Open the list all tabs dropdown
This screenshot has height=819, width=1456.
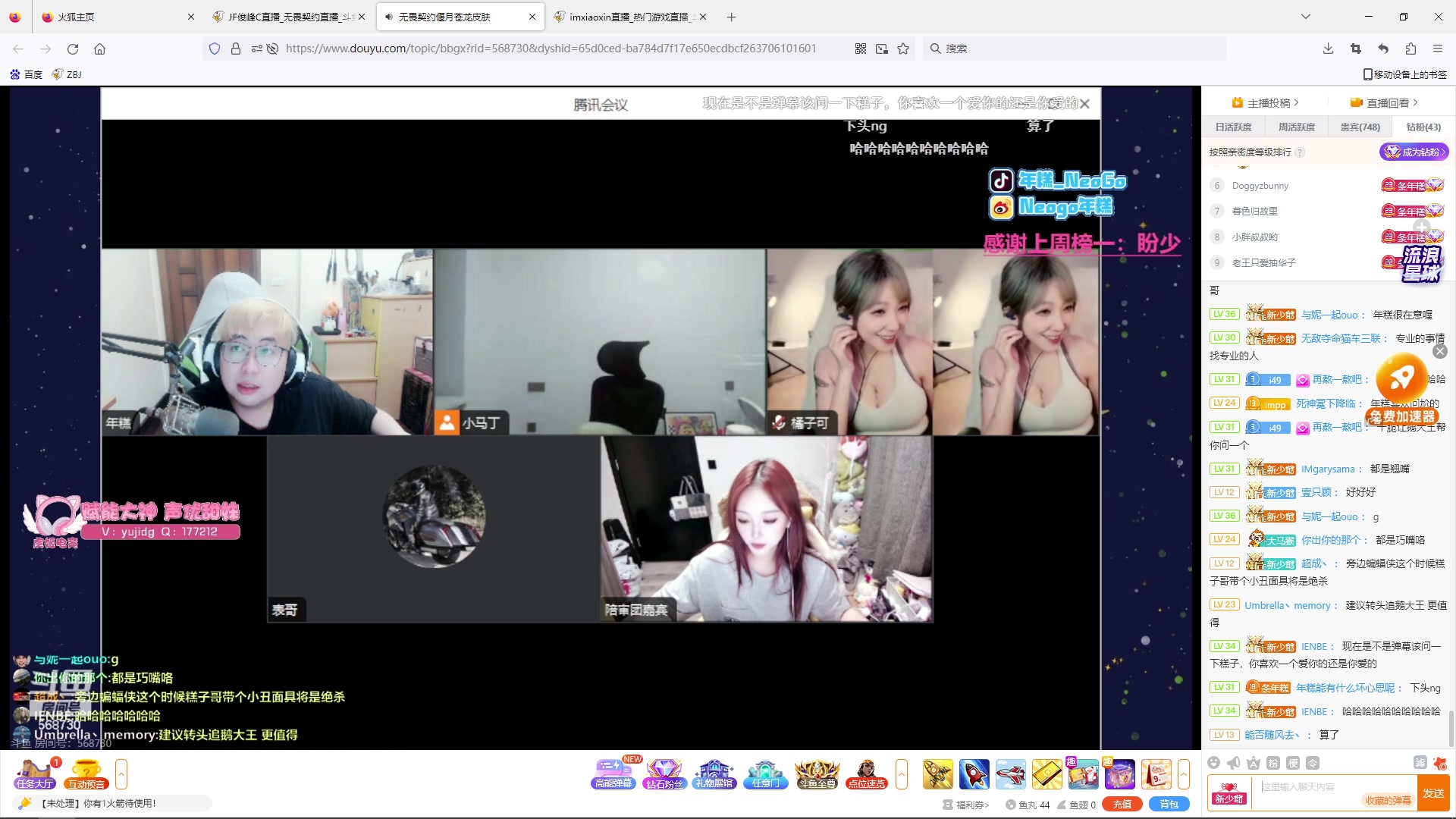click(1305, 17)
